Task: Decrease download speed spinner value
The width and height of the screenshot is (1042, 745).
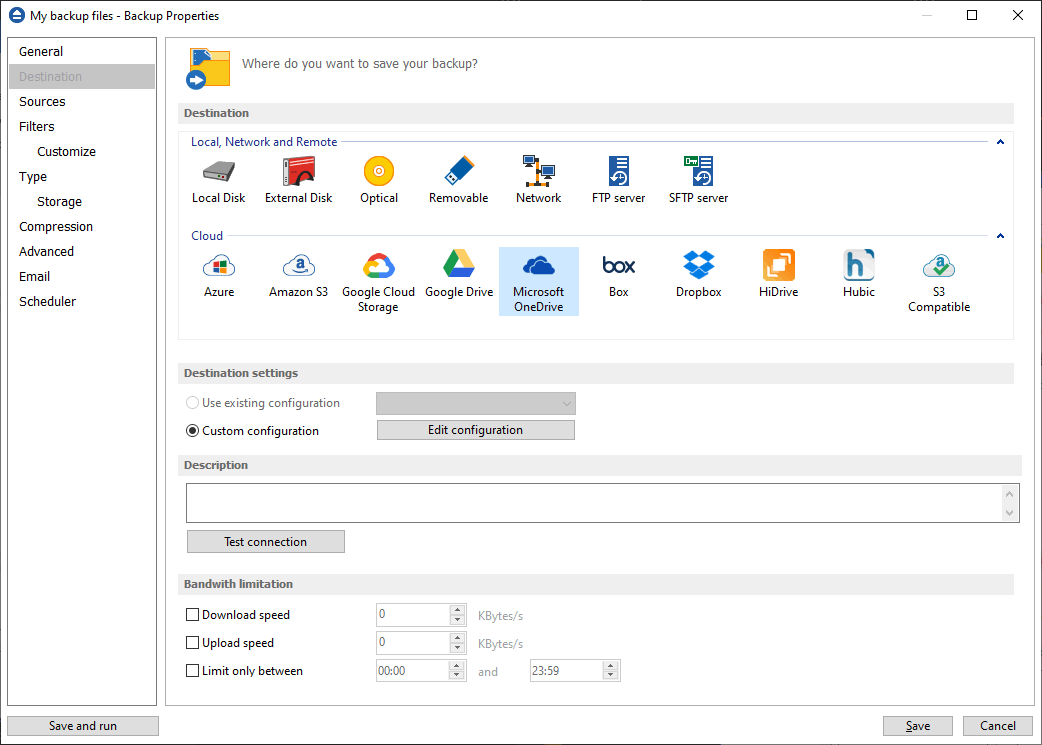Action: pos(457,620)
